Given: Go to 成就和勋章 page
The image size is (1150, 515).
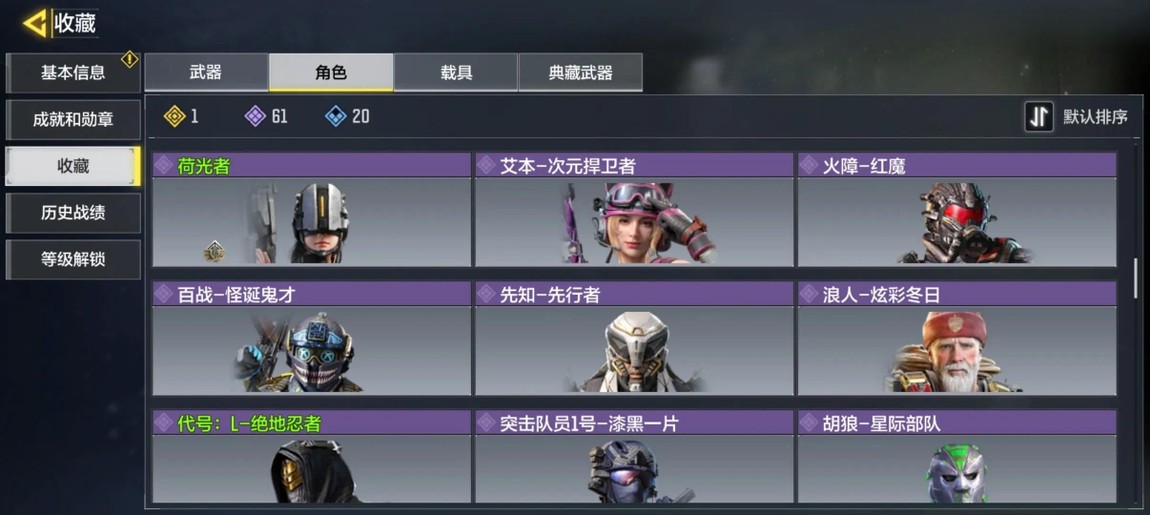Looking at the screenshot, I should [x=73, y=120].
